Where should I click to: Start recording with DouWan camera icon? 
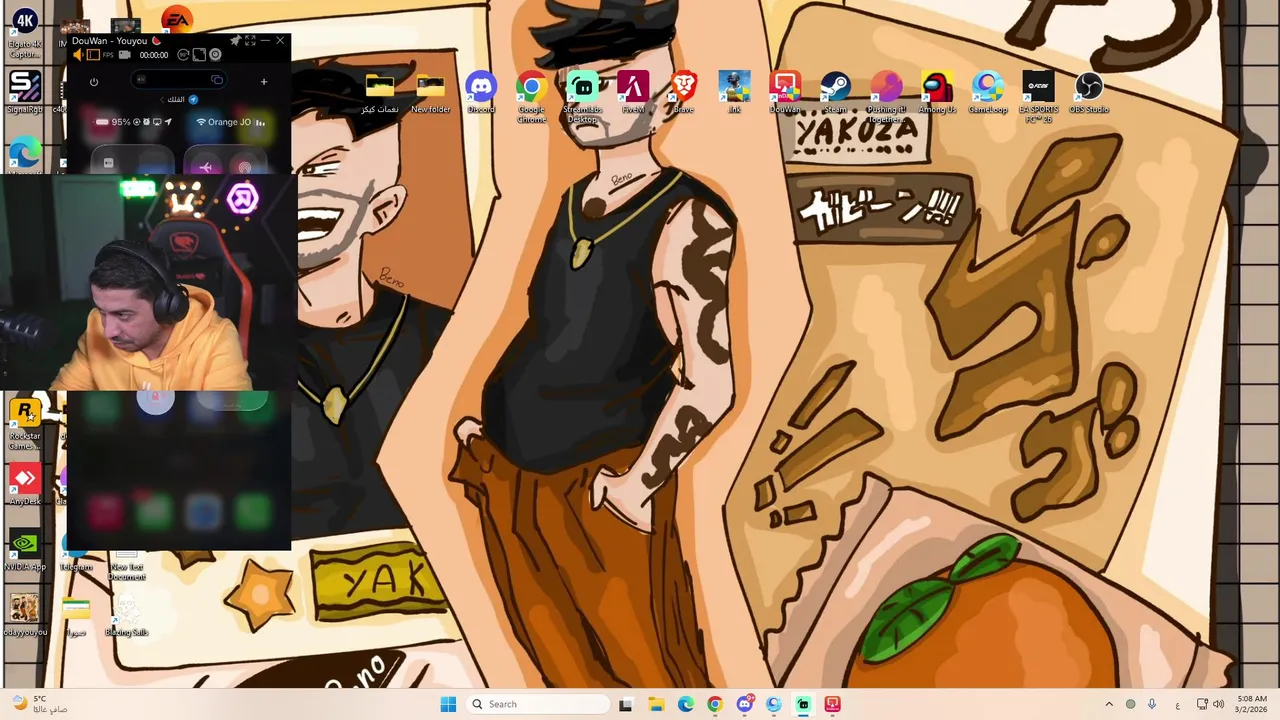[x=125, y=54]
